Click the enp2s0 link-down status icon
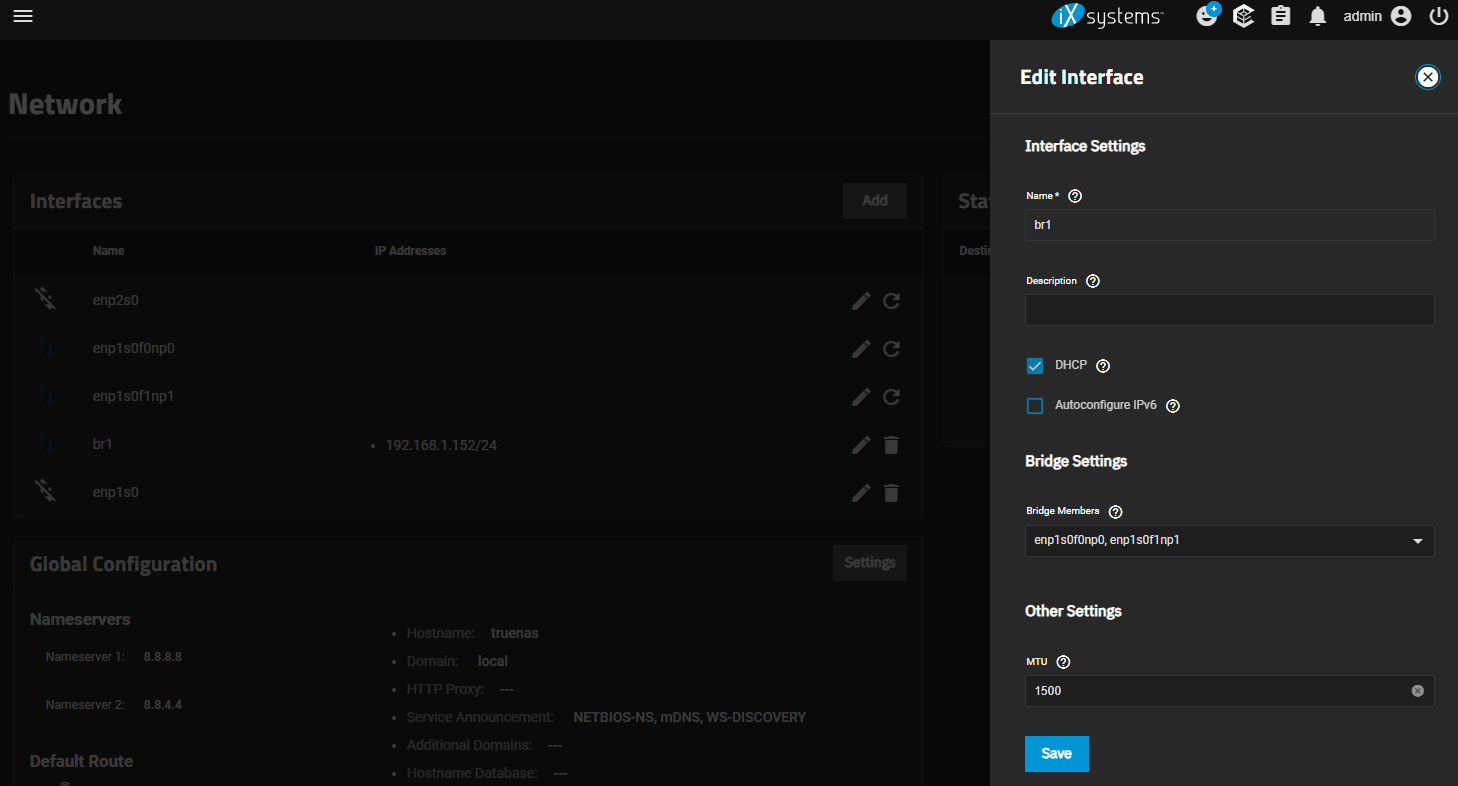The image size is (1458, 786). pos(45,298)
